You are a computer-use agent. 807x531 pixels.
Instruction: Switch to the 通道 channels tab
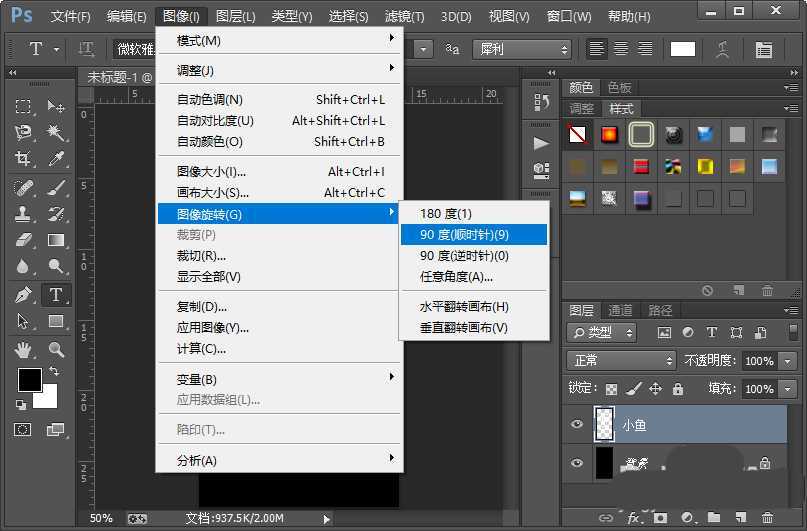pos(621,310)
